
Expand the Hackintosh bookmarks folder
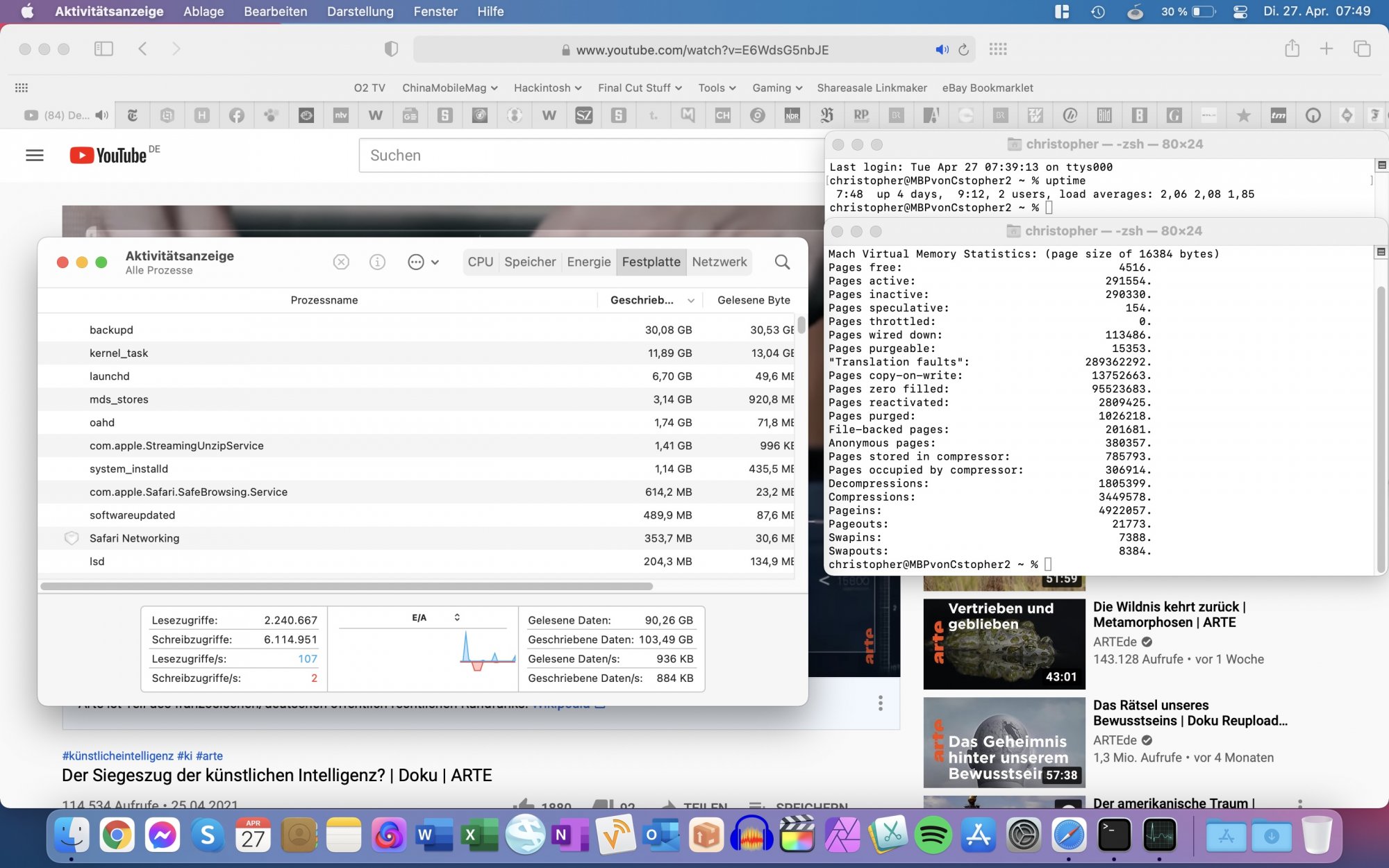click(547, 87)
